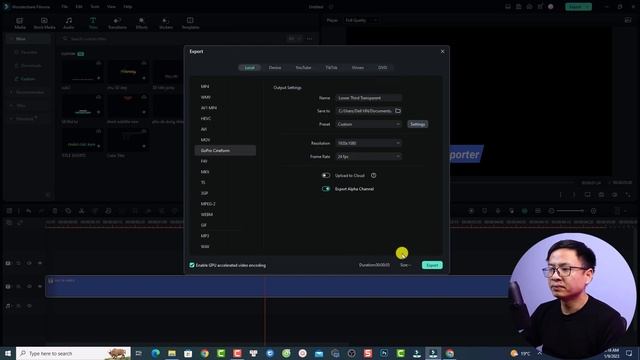
Task: Toggle visibility eye on top video track
Action: pos(40,263)
